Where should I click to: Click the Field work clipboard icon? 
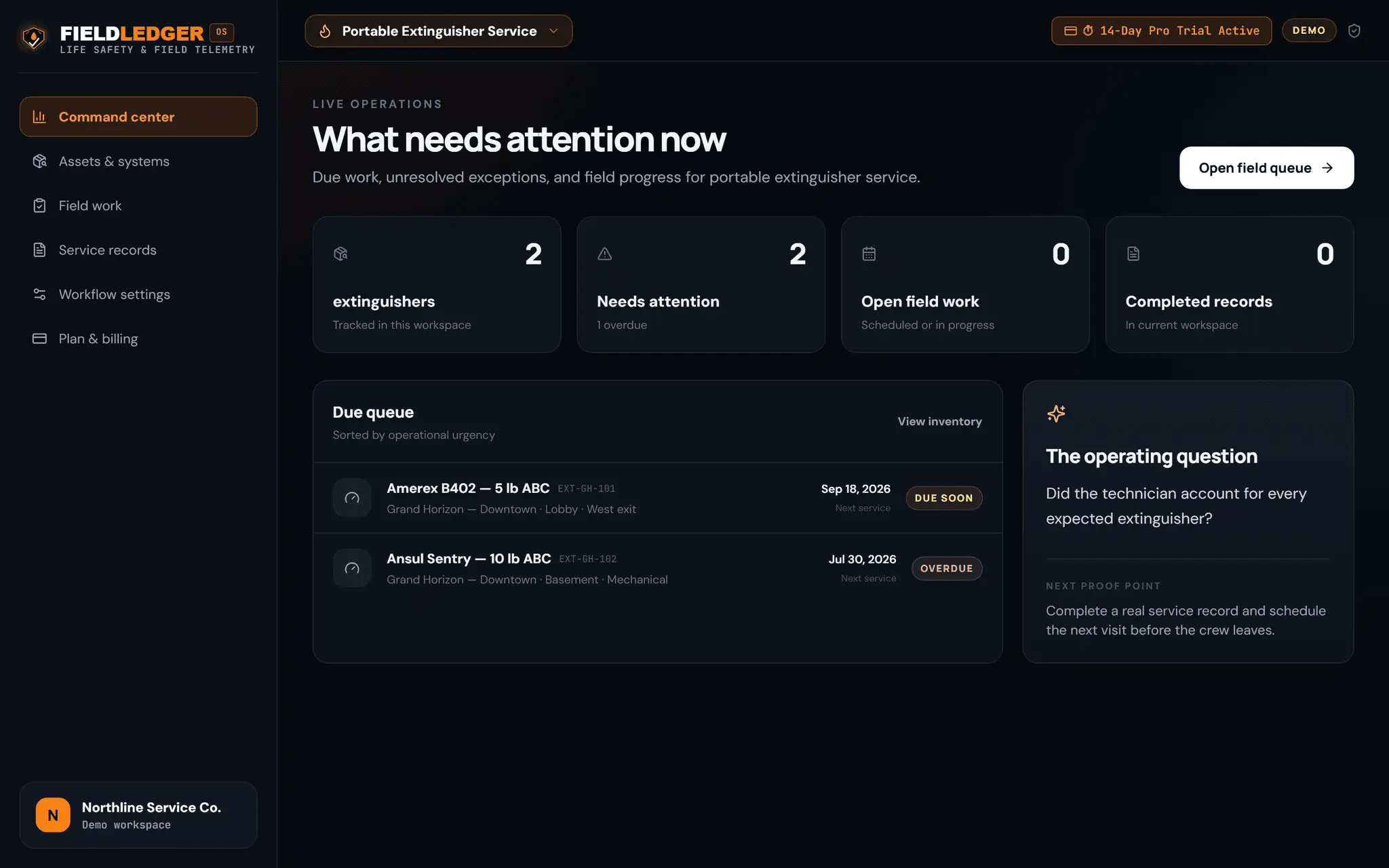coord(39,205)
